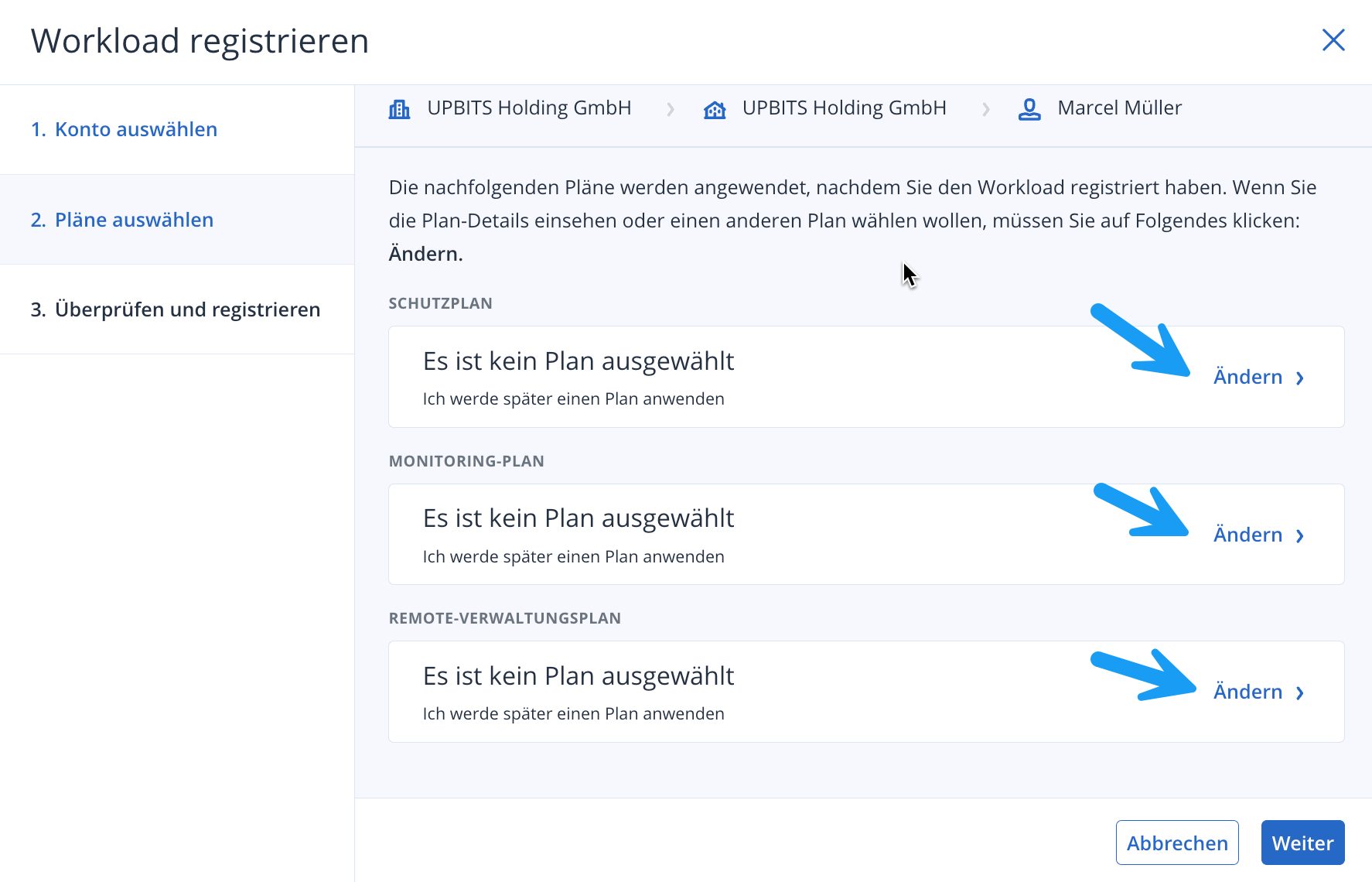1372x882 pixels.
Task: Click second breadcrumb separator chevron
Action: (x=986, y=110)
